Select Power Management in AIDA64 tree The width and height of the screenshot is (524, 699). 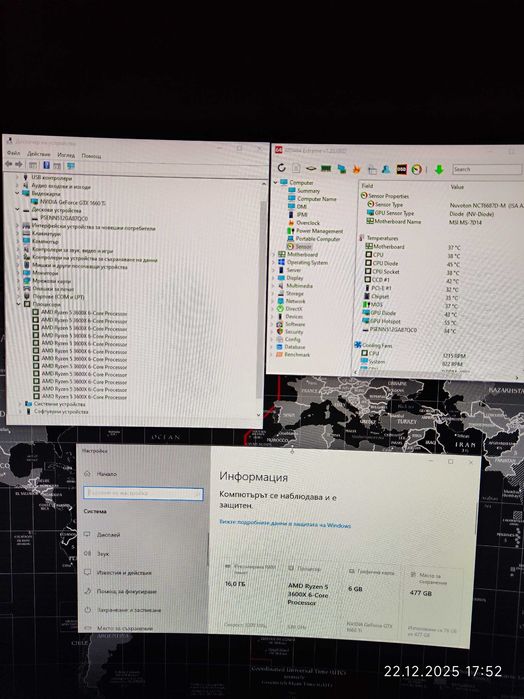point(315,230)
